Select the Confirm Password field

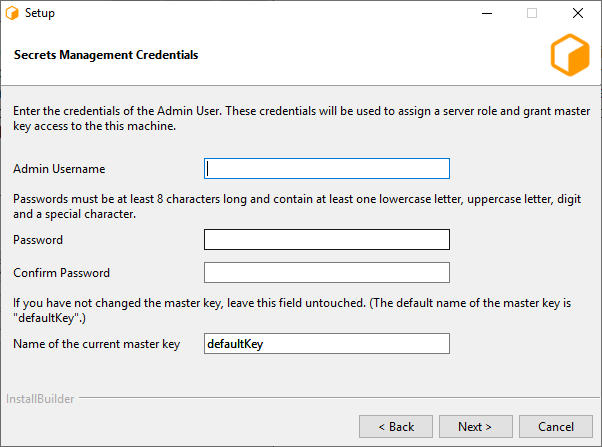(327, 273)
